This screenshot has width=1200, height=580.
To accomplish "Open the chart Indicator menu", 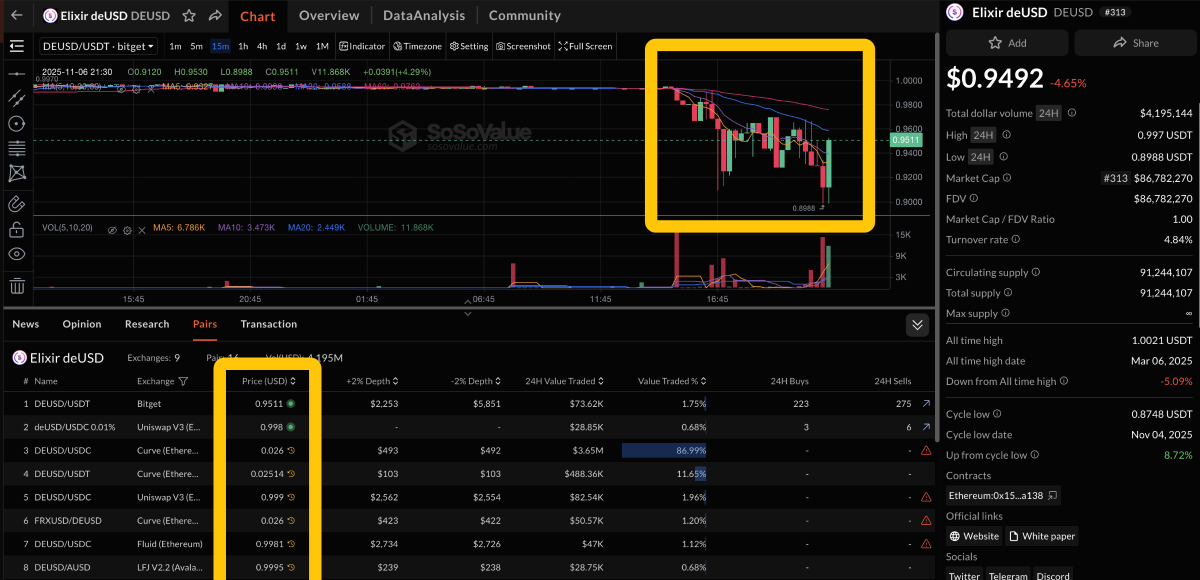I will (362, 46).
